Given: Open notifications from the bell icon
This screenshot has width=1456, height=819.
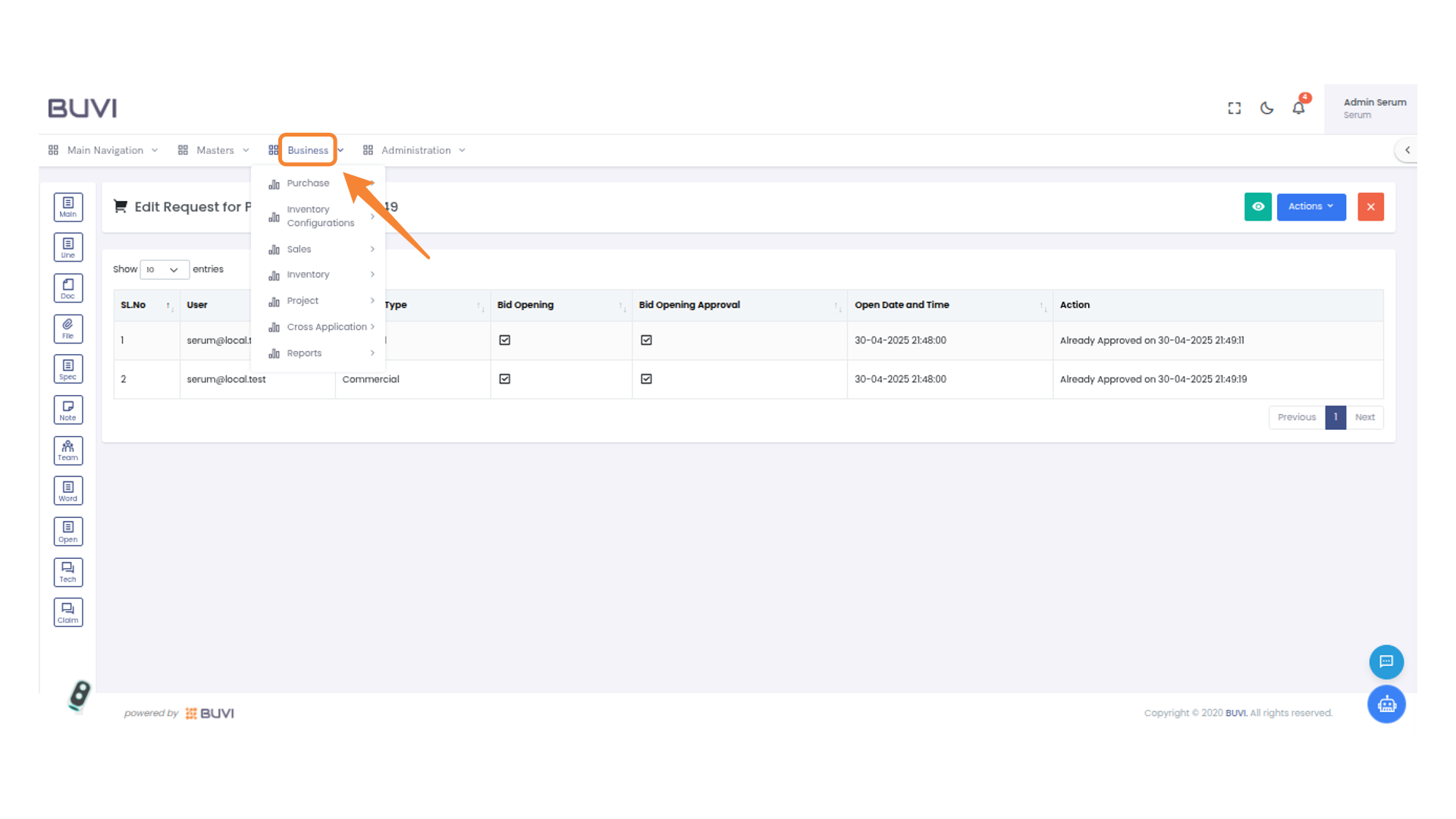Looking at the screenshot, I should click(x=1298, y=108).
